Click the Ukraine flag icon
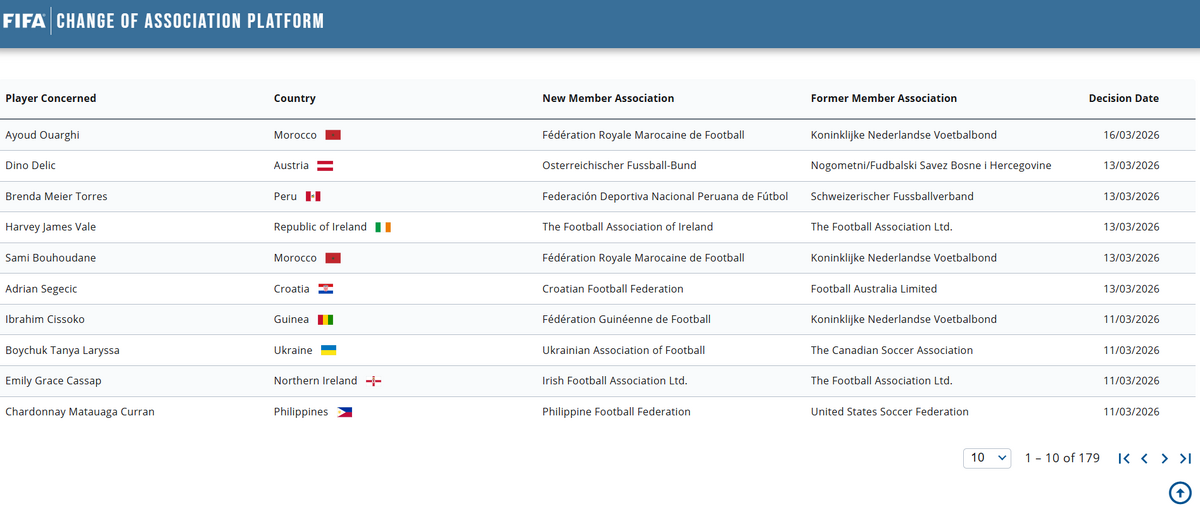The height and width of the screenshot is (511, 1200). [328, 350]
